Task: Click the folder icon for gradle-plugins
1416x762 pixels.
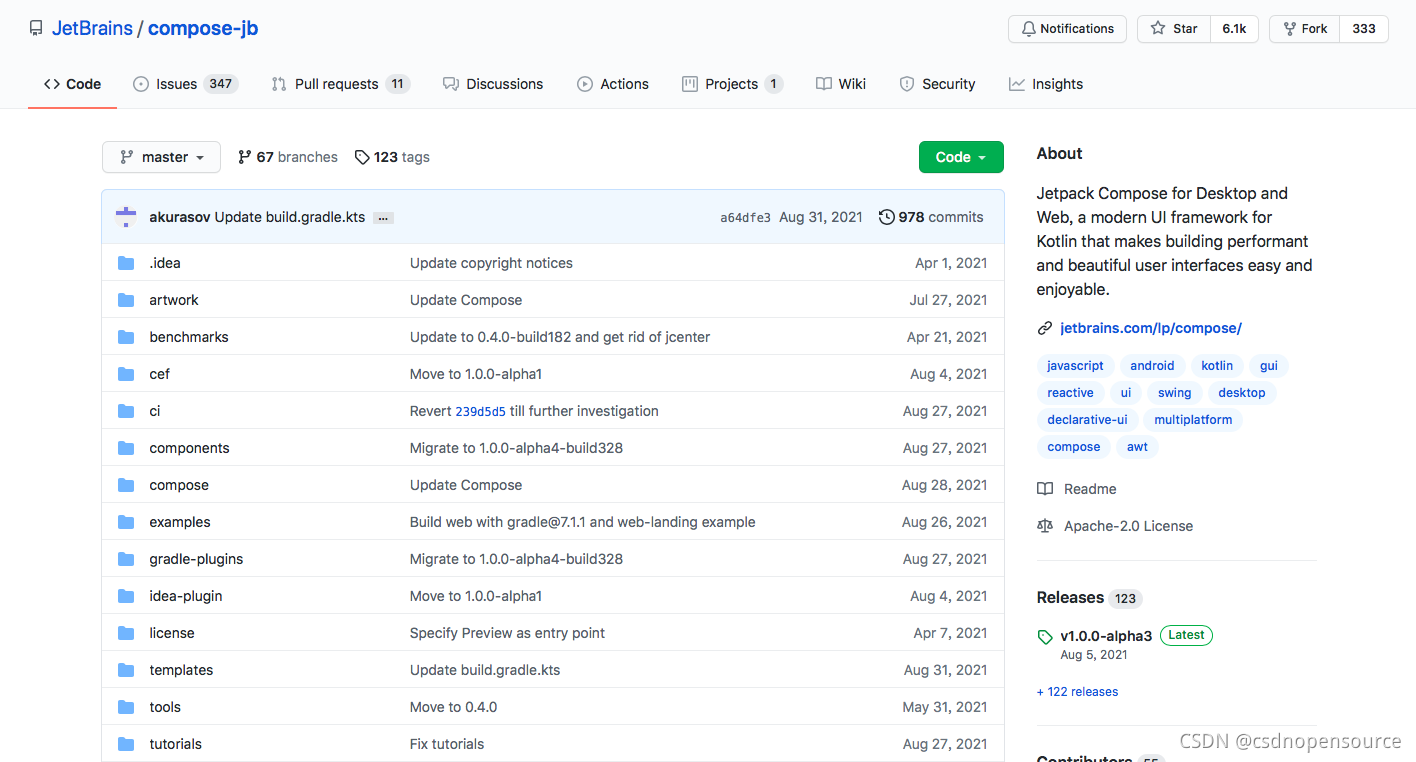Action: (x=126, y=559)
